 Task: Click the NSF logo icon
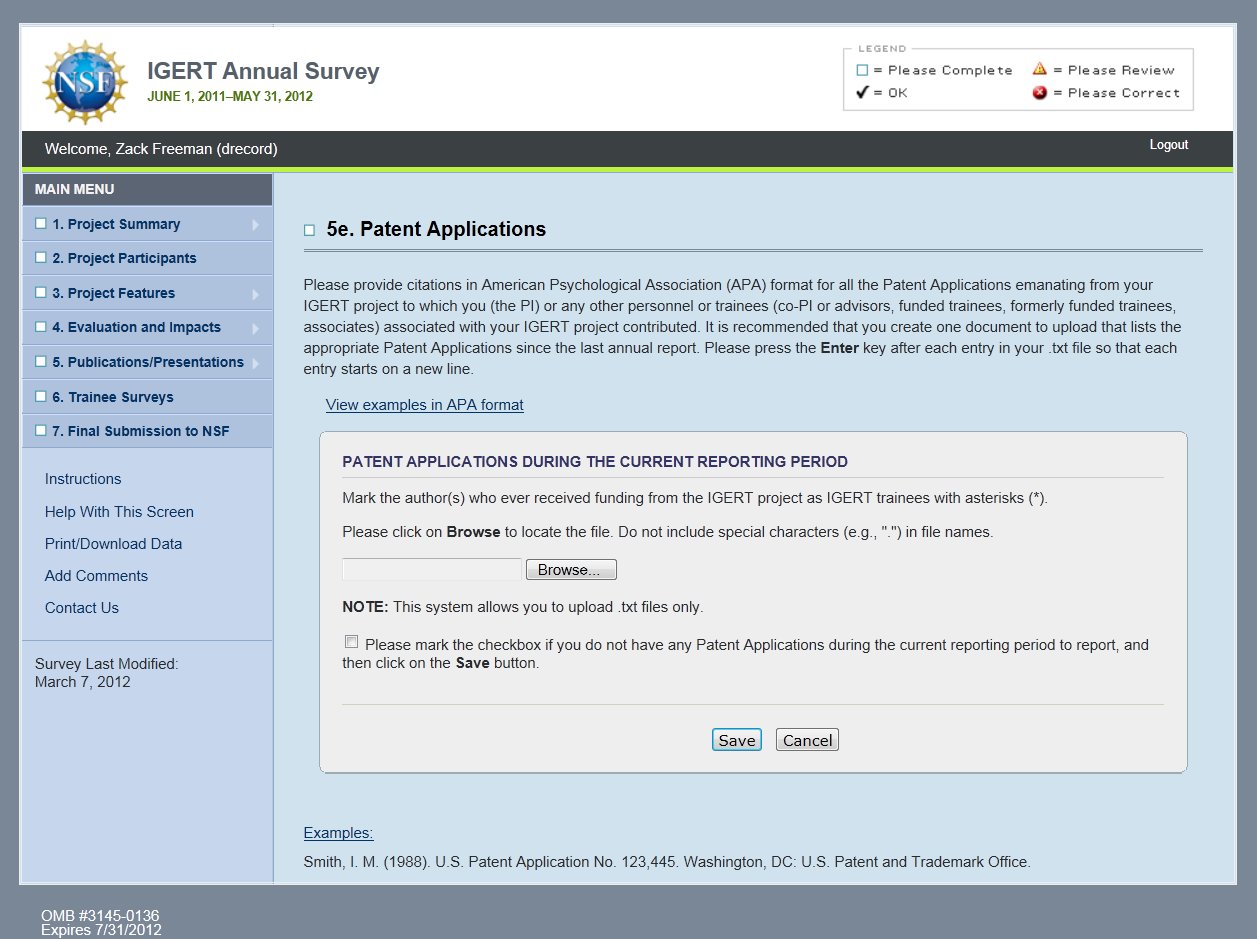tap(84, 82)
